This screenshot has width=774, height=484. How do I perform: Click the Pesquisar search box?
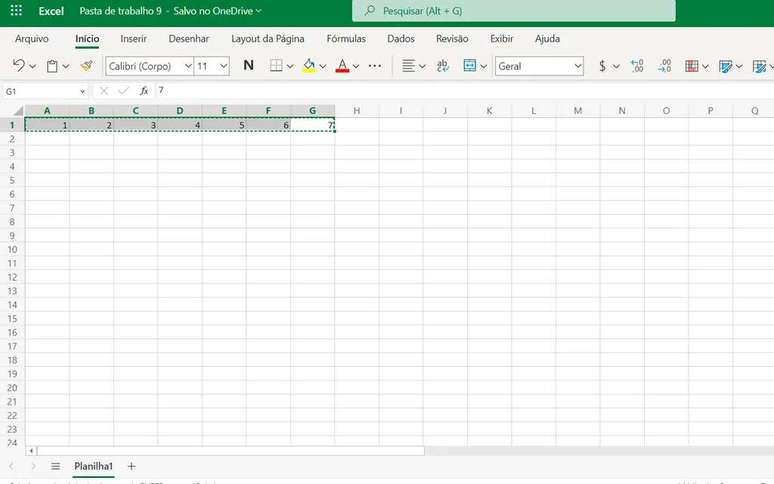point(513,11)
